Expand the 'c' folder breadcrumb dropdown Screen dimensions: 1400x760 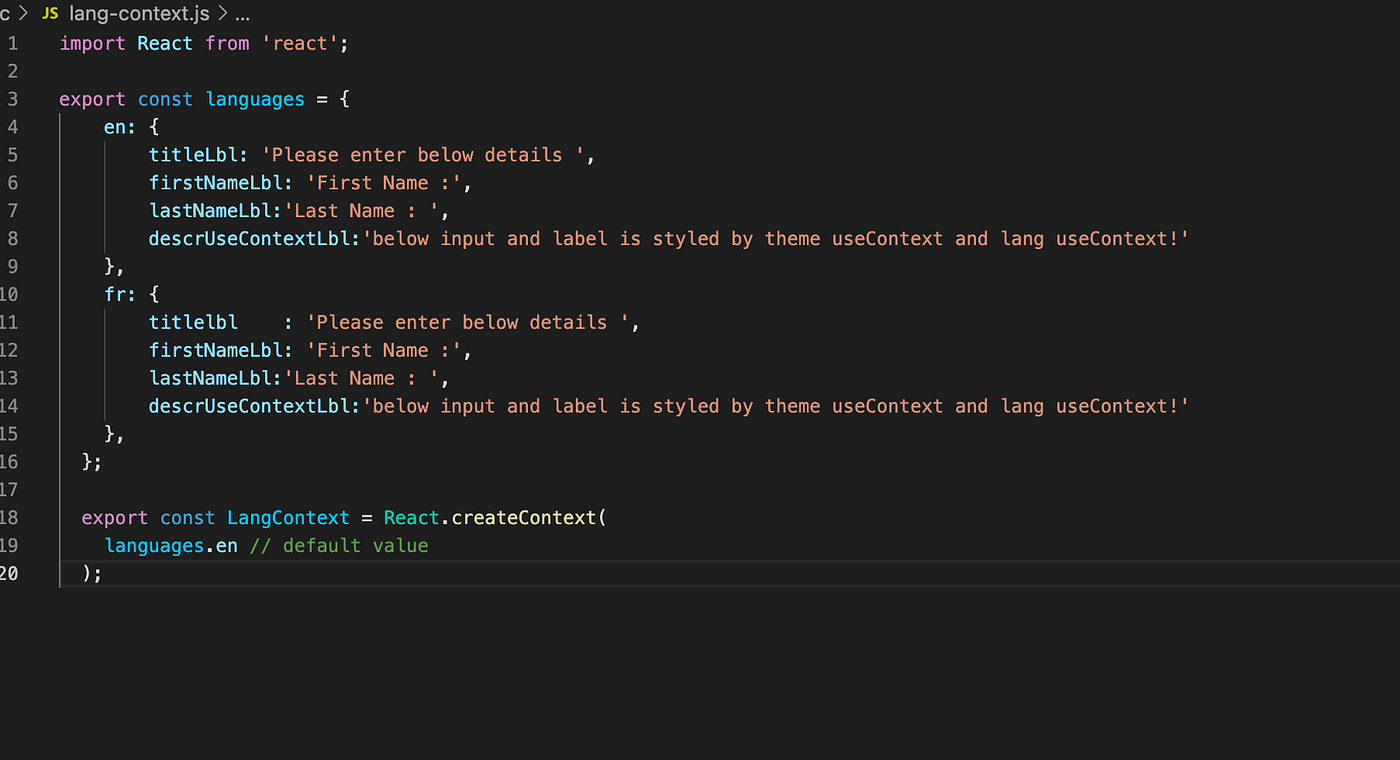[x=6, y=14]
